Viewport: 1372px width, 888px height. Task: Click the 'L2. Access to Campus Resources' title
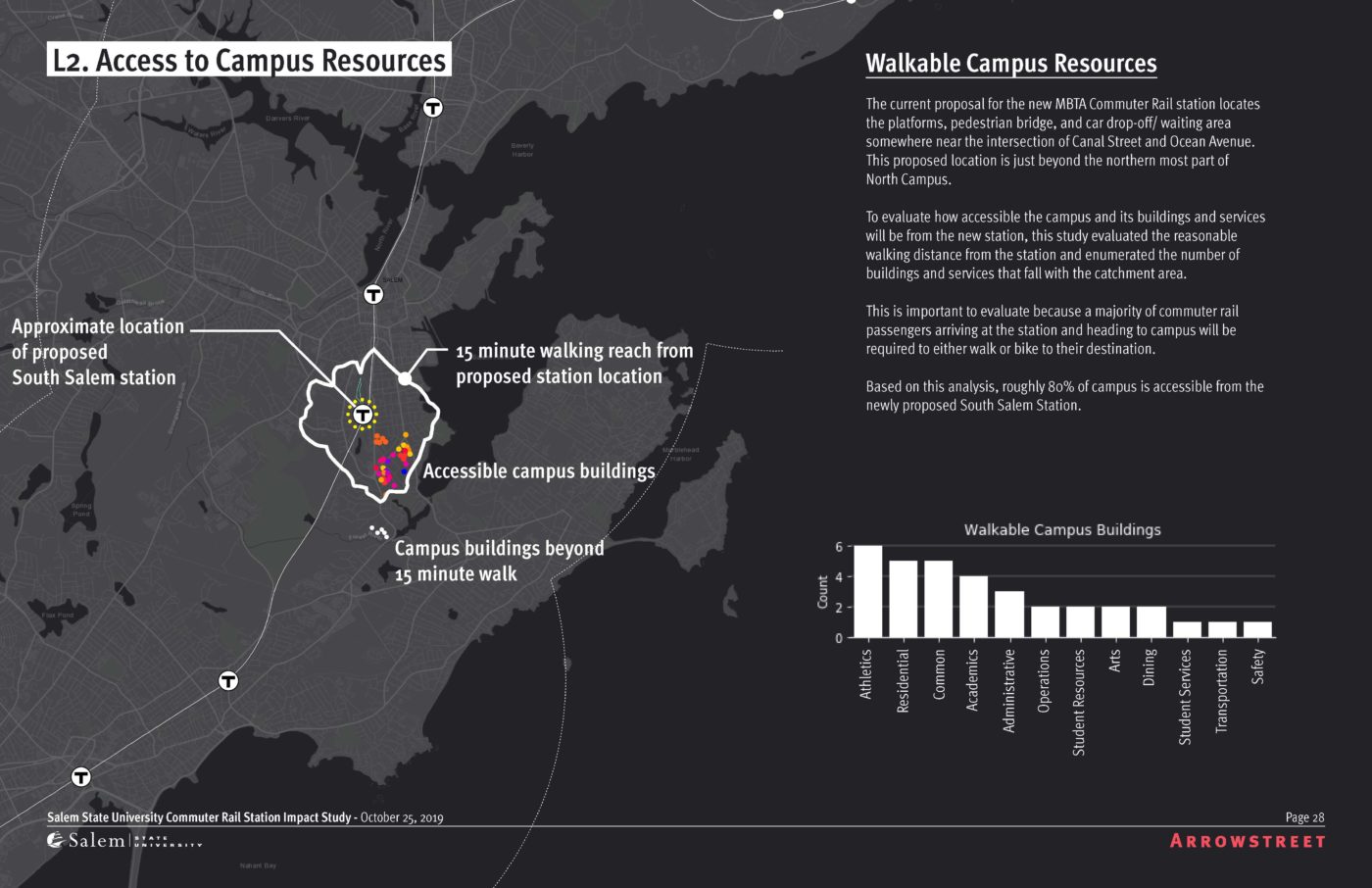(249, 60)
